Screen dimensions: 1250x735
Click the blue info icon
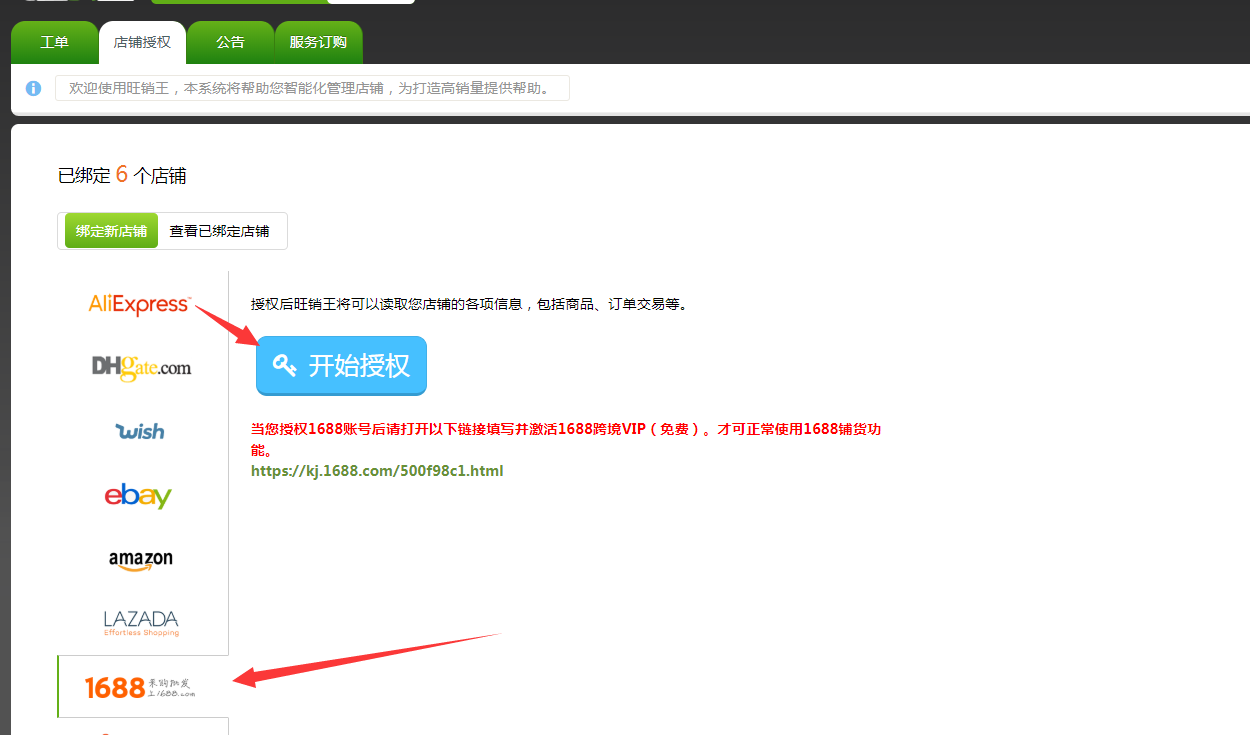(x=33, y=88)
